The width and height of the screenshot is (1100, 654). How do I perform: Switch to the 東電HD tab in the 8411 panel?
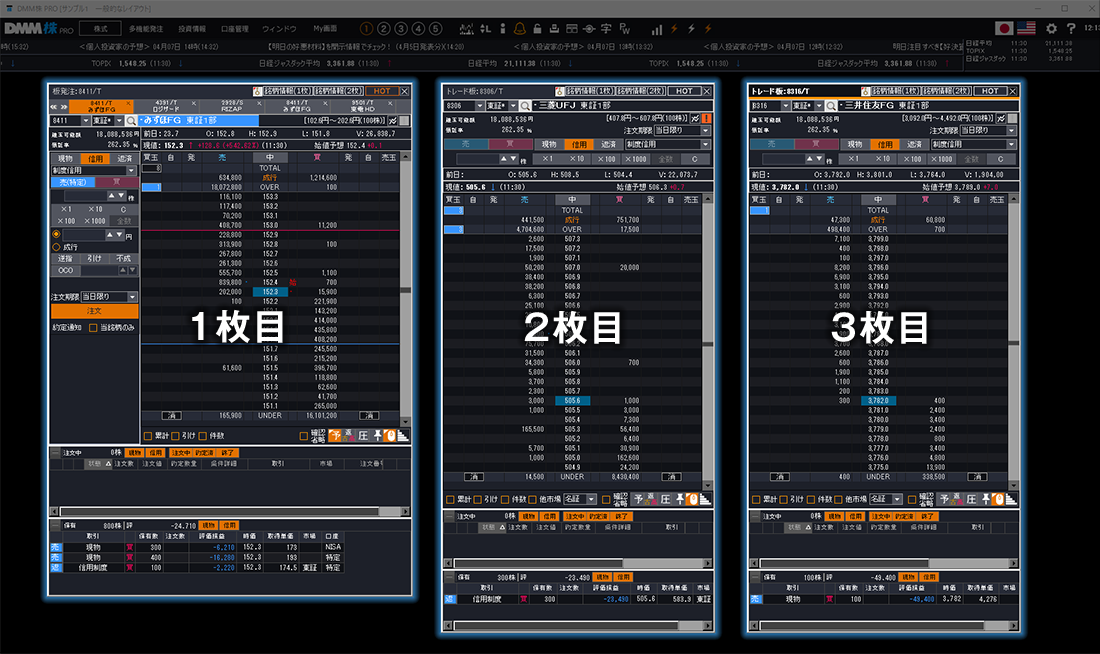(362, 107)
